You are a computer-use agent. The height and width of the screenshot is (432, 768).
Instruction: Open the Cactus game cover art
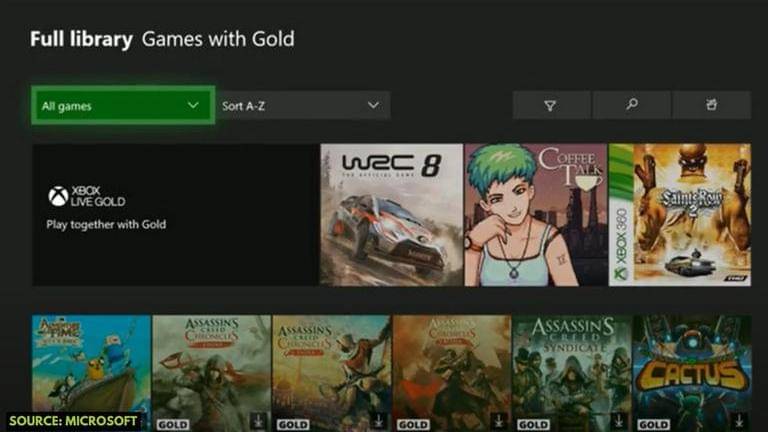(x=691, y=365)
